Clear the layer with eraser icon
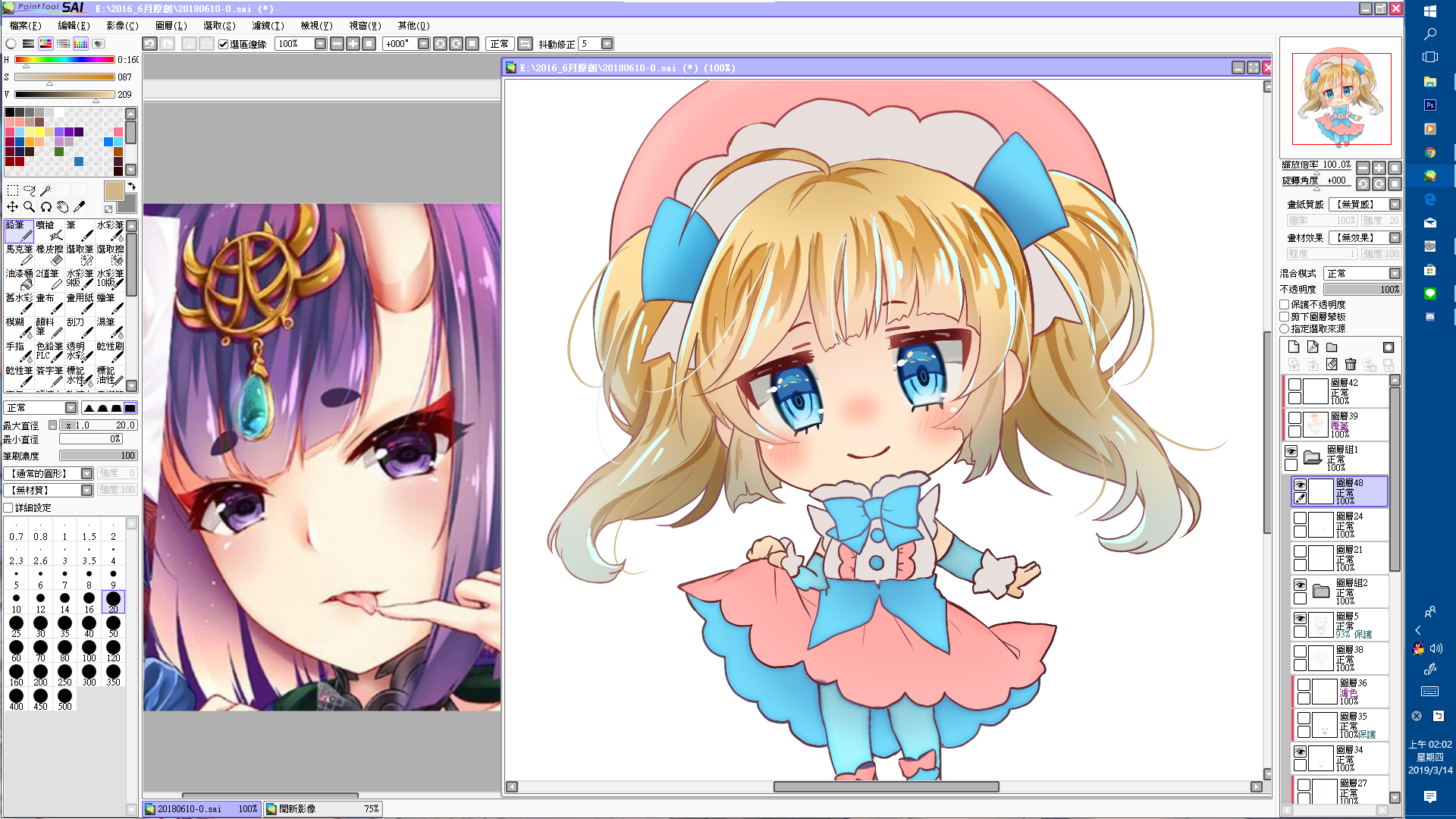This screenshot has width=1456, height=819. click(x=1332, y=365)
